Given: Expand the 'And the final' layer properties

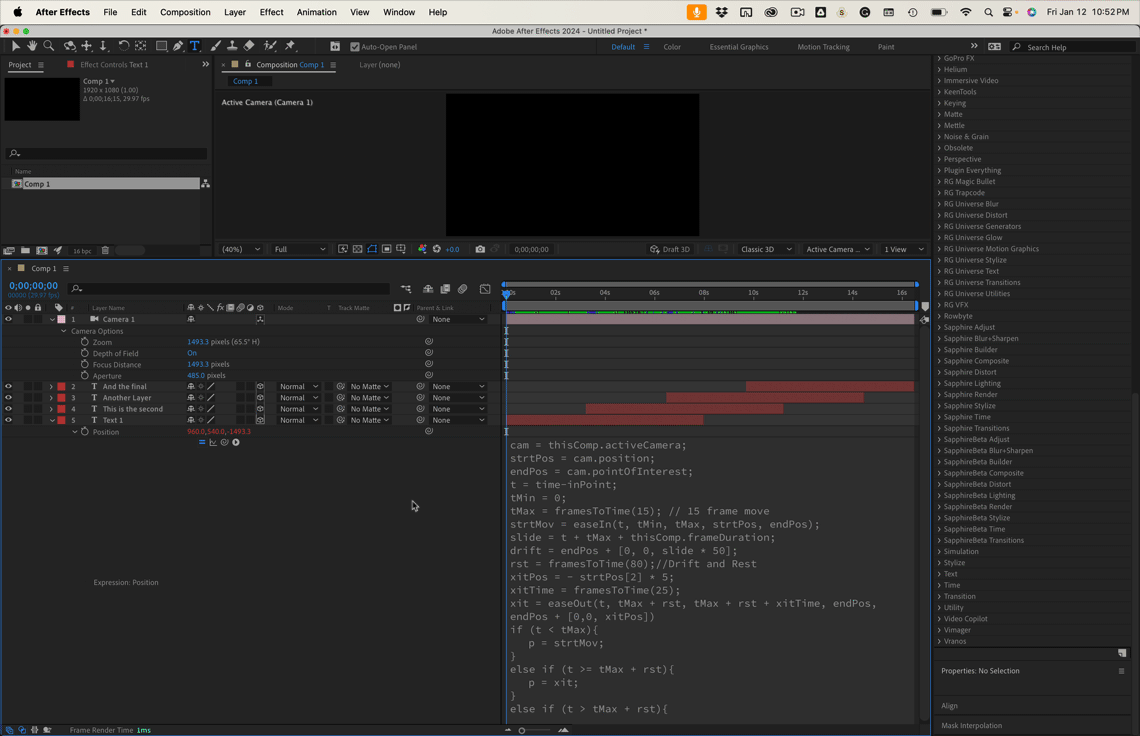Looking at the screenshot, I should [51, 387].
